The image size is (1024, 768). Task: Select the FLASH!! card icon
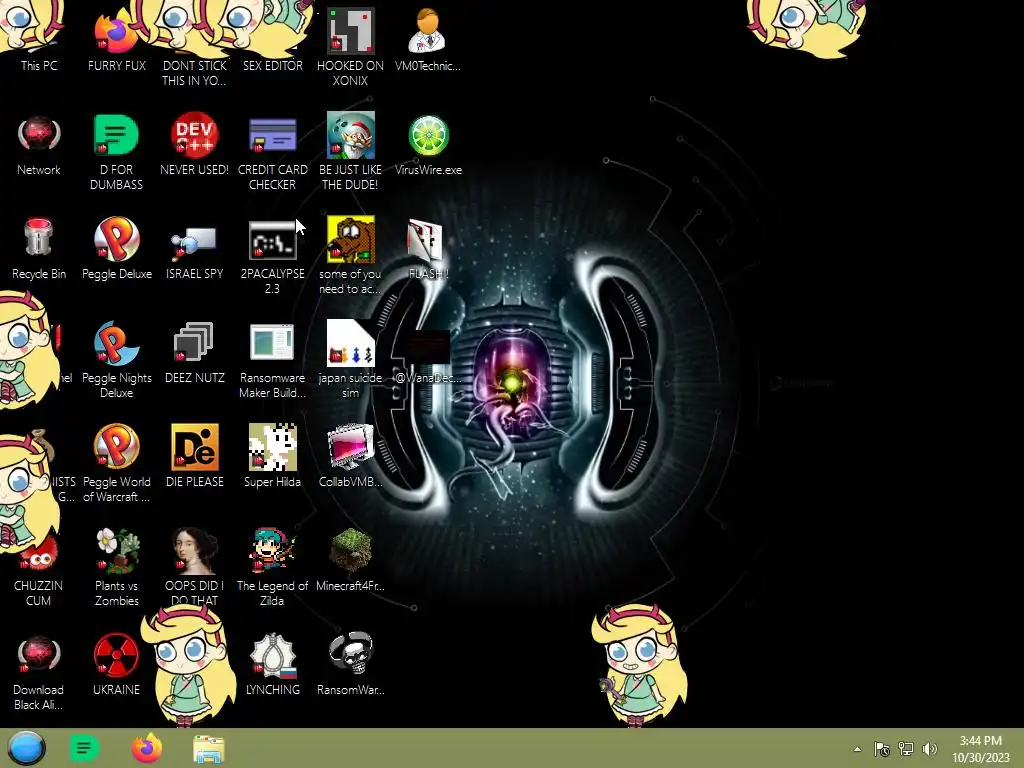[428, 250]
